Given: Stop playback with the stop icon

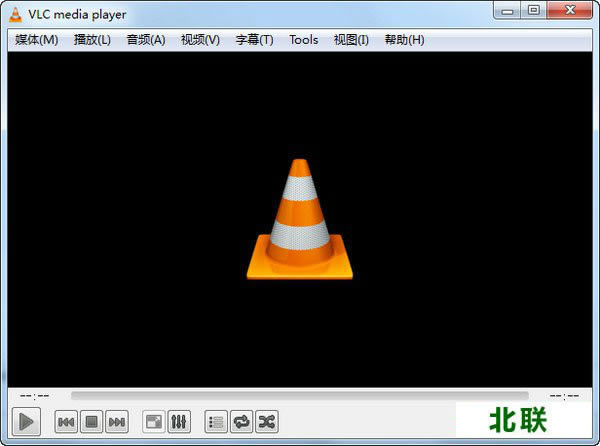Looking at the screenshot, I should (91, 422).
